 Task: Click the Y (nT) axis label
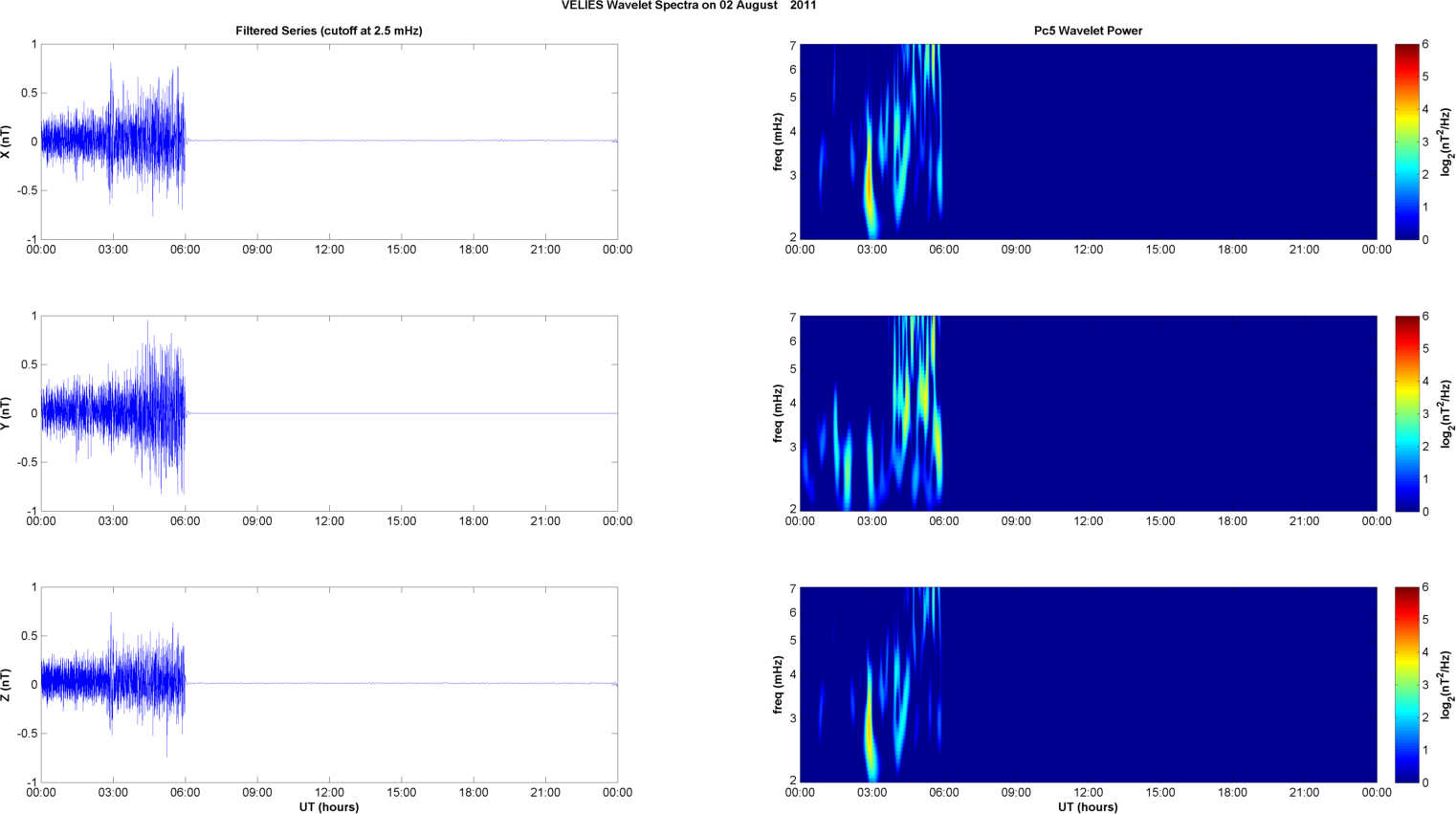tap(6, 413)
